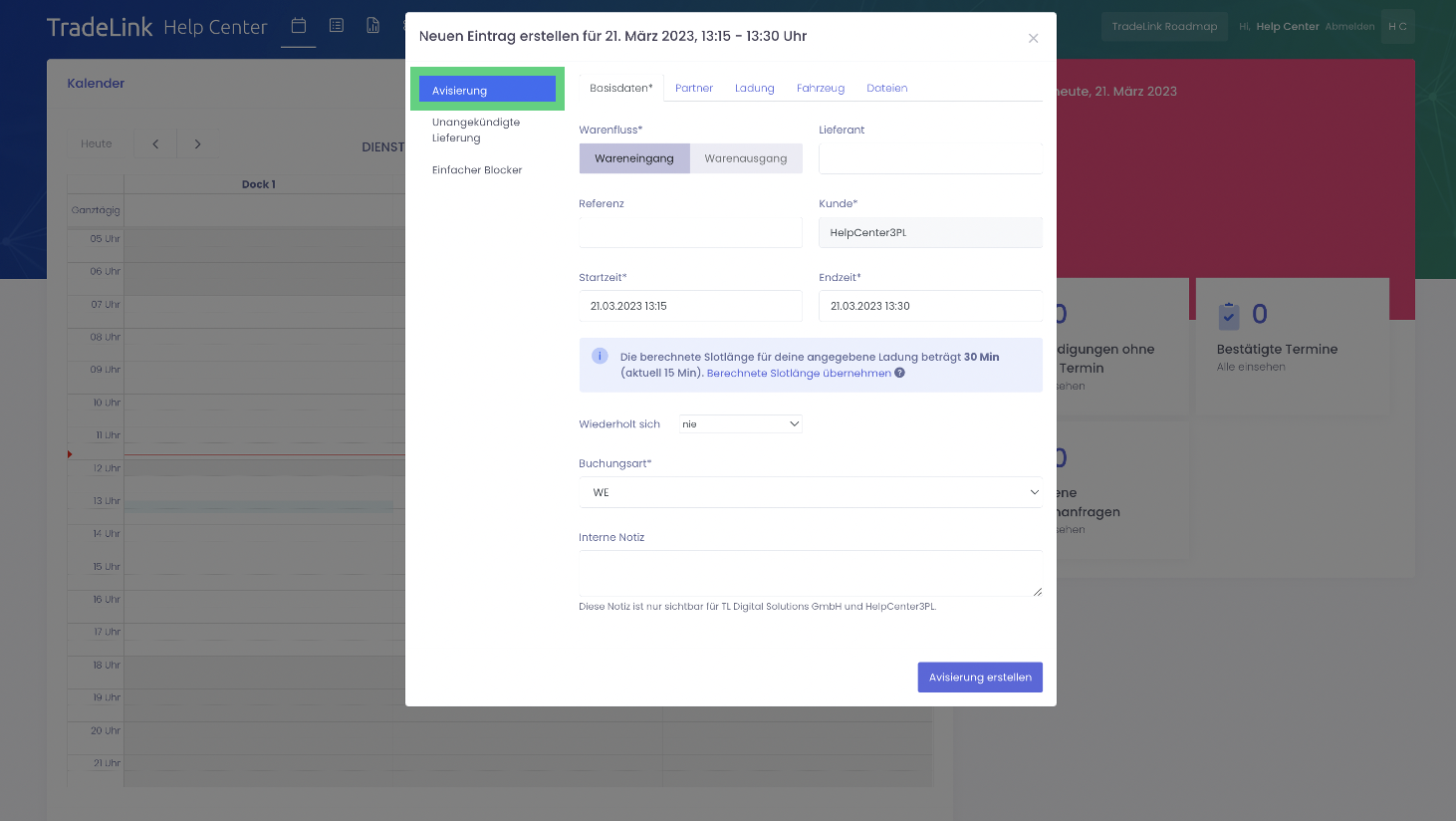Open the calendar view icon in navbar
The height and width of the screenshot is (821, 1456).
[298, 26]
